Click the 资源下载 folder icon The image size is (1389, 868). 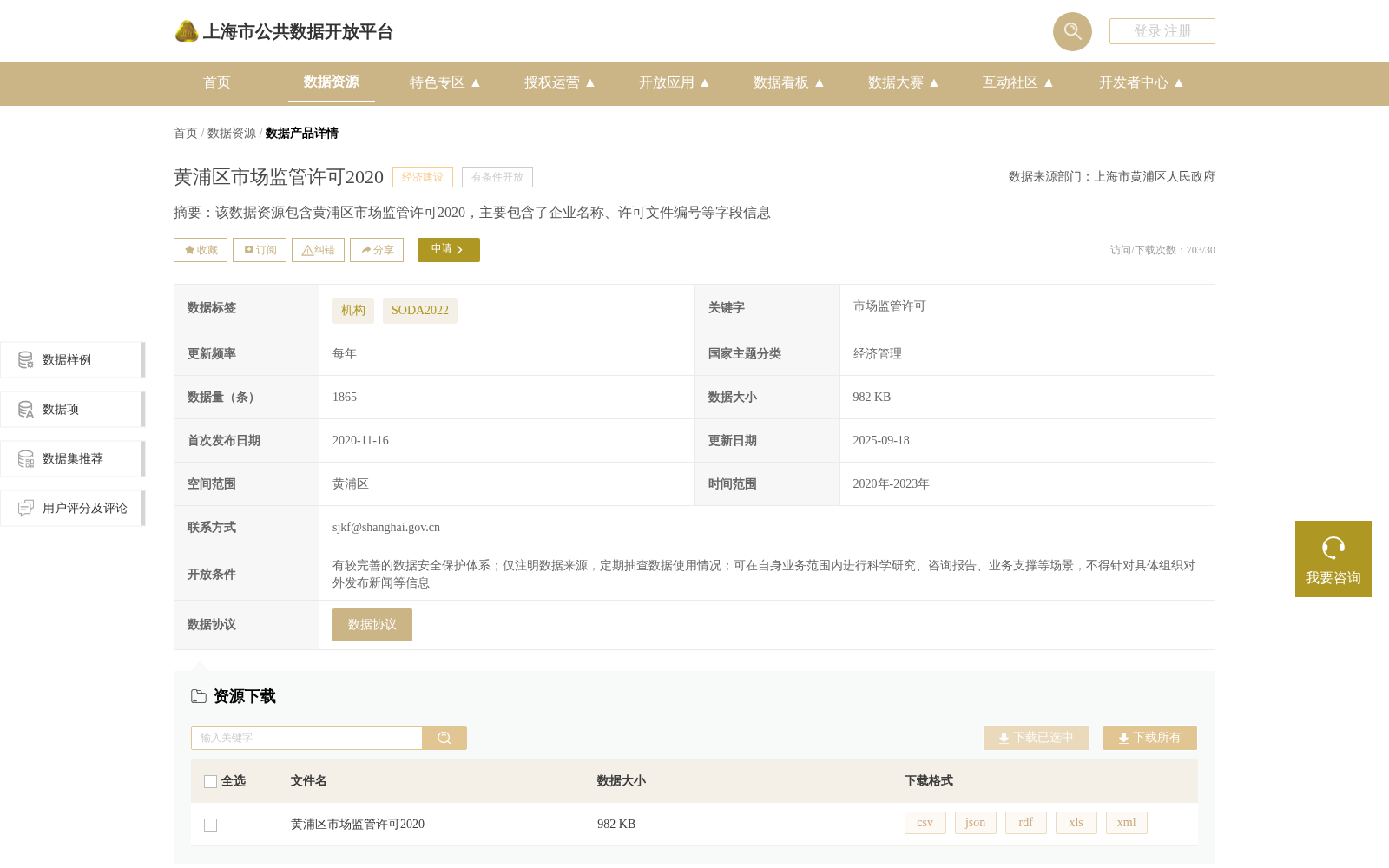coord(199,696)
